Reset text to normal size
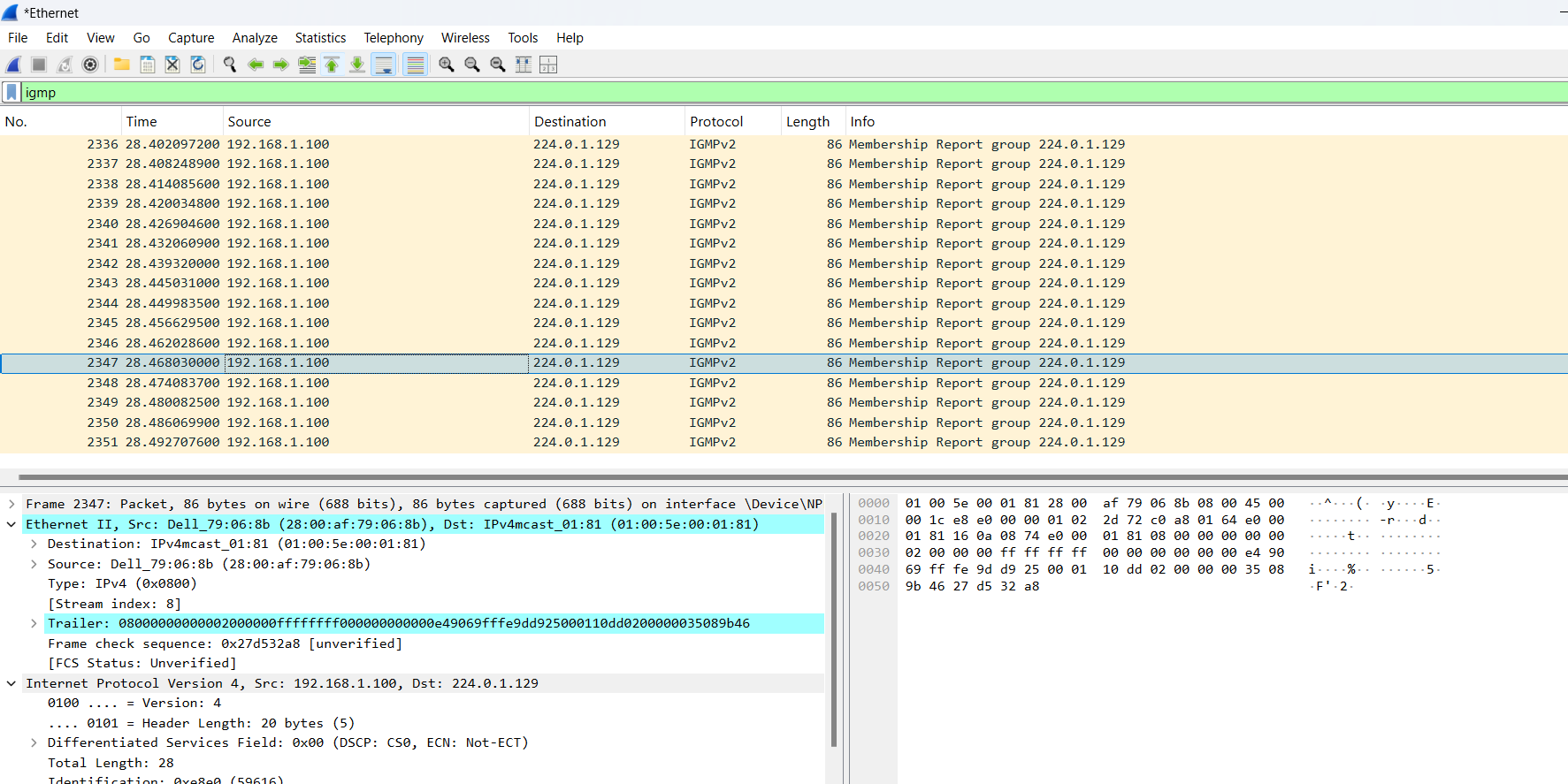Viewport: 1568px width, 784px height. pos(498,65)
